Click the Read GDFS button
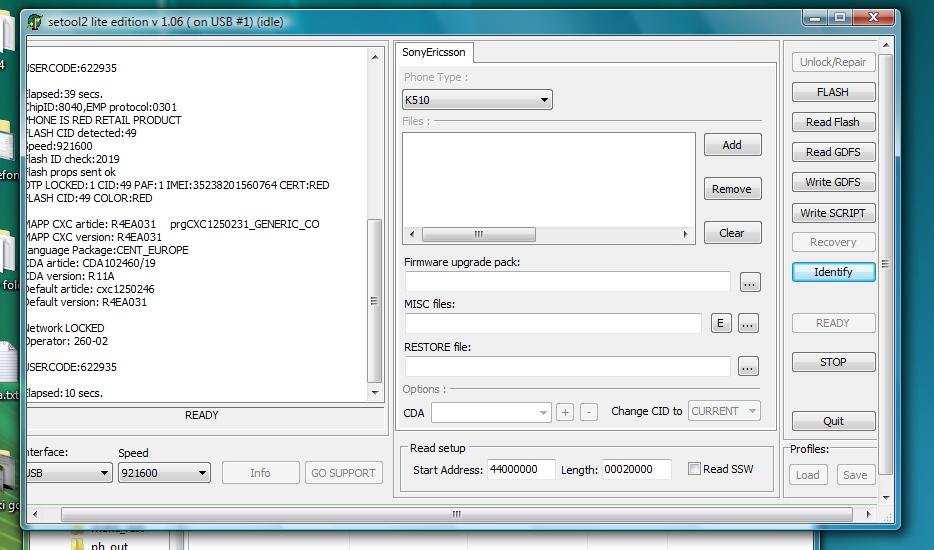This screenshot has height=550, width=934. click(x=833, y=152)
